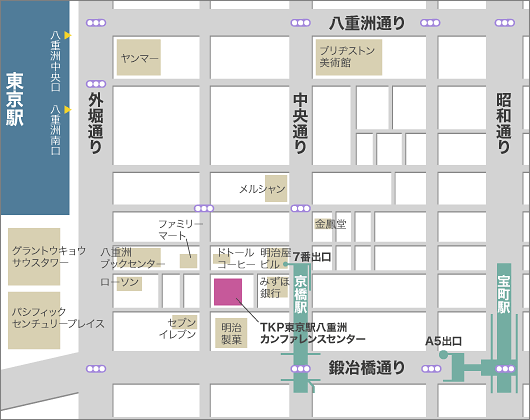Click traffic signal on 宝町駅 at 鍛冶橋通り
This screenshot has width=530, height=420.
[x=505, y=368]
